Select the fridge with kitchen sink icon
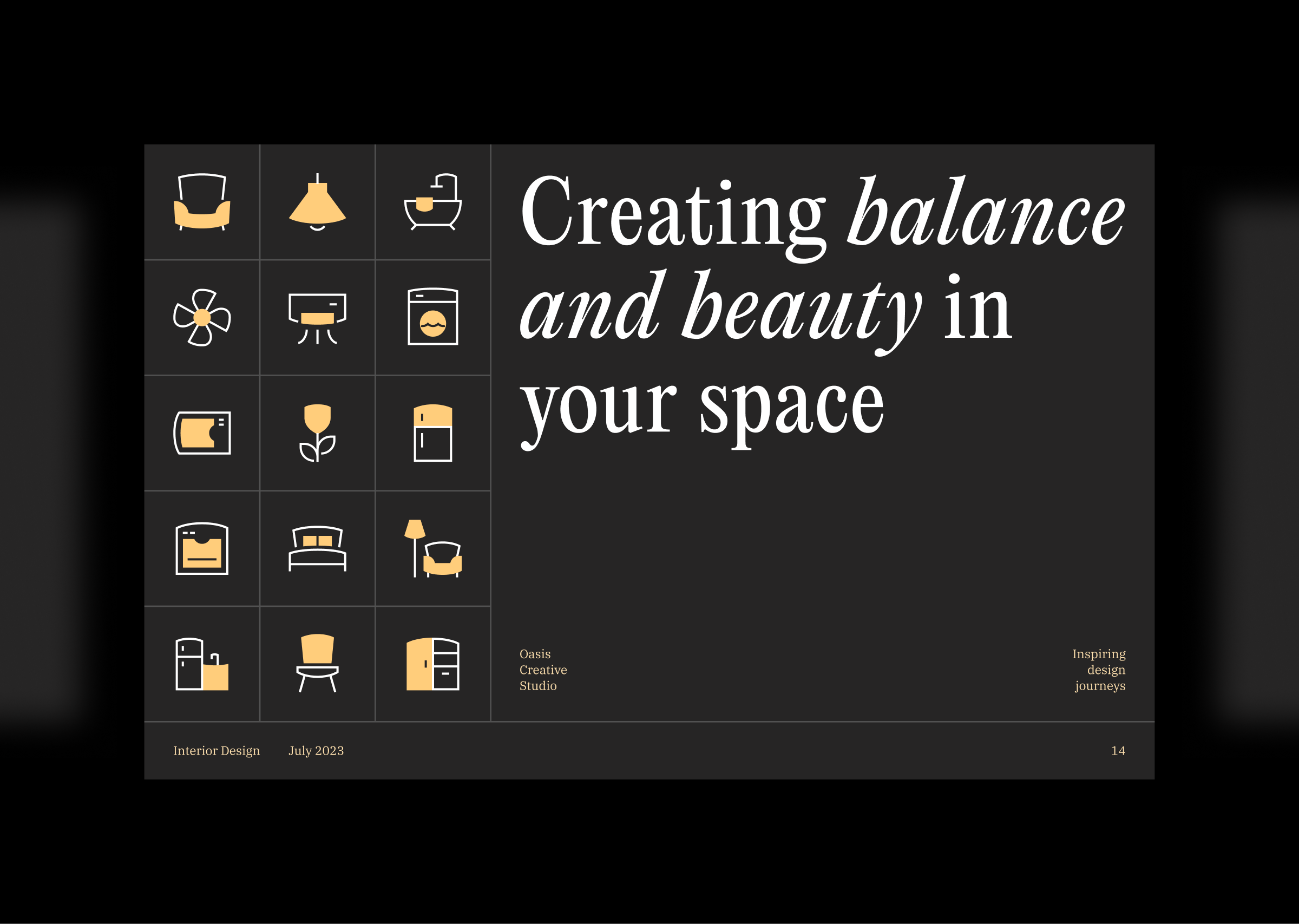Image resolution: width=1299 pixels, height=924 pixels. coord(202,664)
